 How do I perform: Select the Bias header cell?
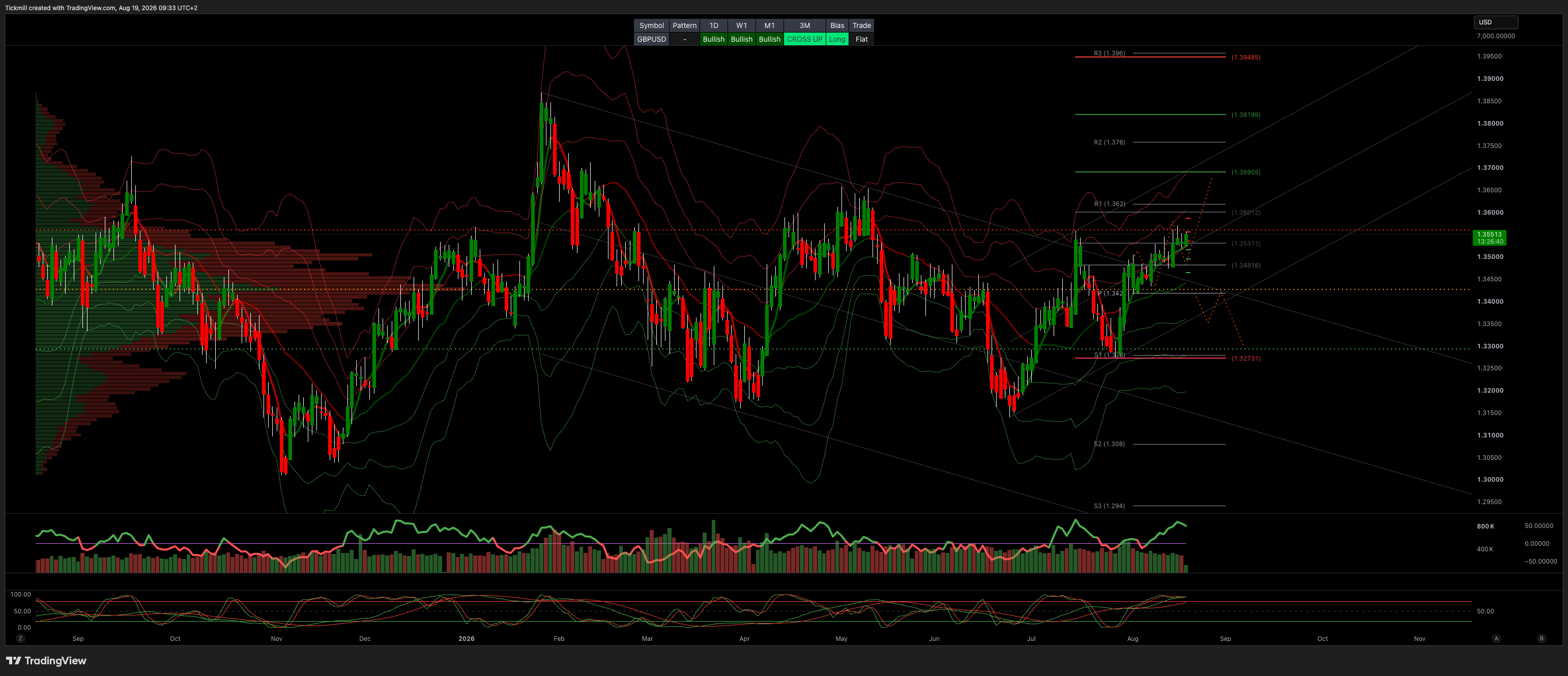tap(837, 25)
